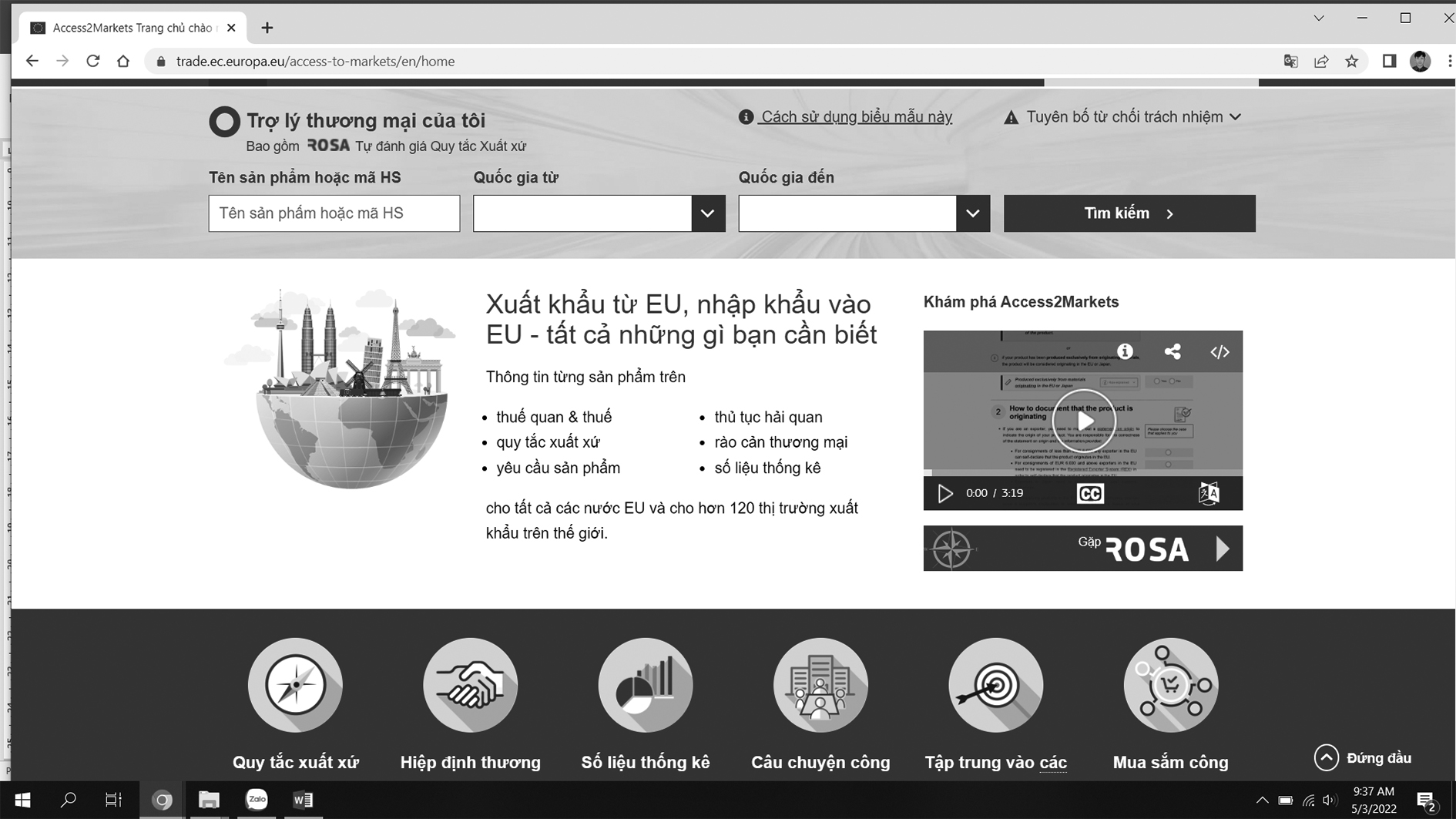Click the video progress bar

[1082, 473]
